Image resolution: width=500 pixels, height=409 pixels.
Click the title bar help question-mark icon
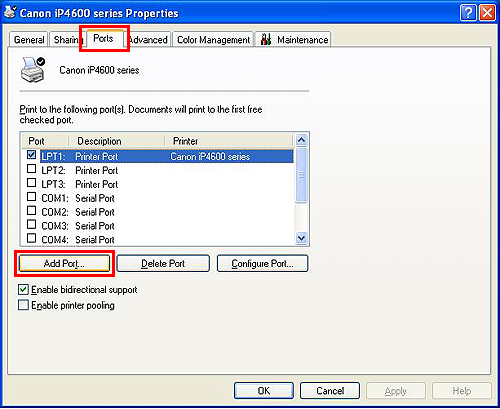(468, 13)
